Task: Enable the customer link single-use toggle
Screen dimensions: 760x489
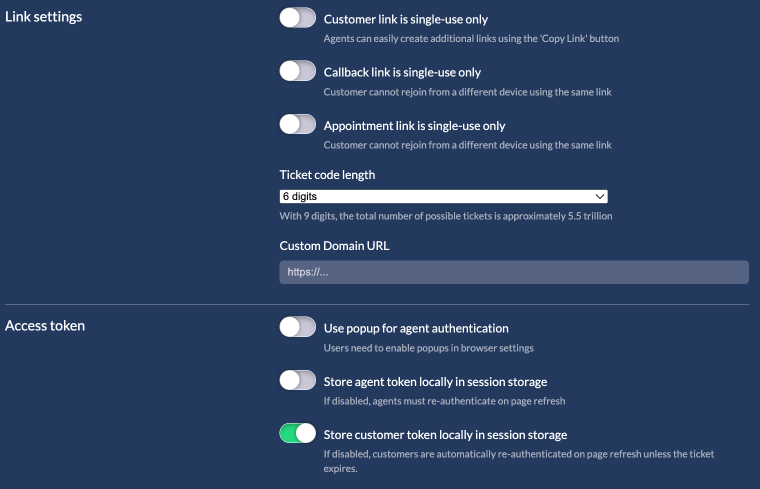Action: pyautogui.click(x=297, y=18)
